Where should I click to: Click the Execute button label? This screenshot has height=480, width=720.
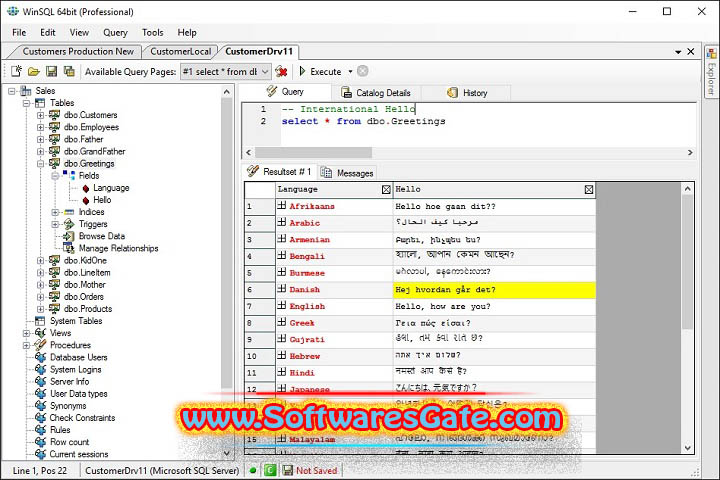click(326, 72)
